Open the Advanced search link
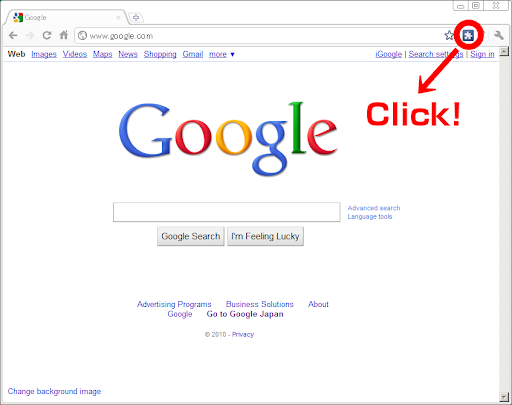 pyautogui.click(x=374, y=208)
